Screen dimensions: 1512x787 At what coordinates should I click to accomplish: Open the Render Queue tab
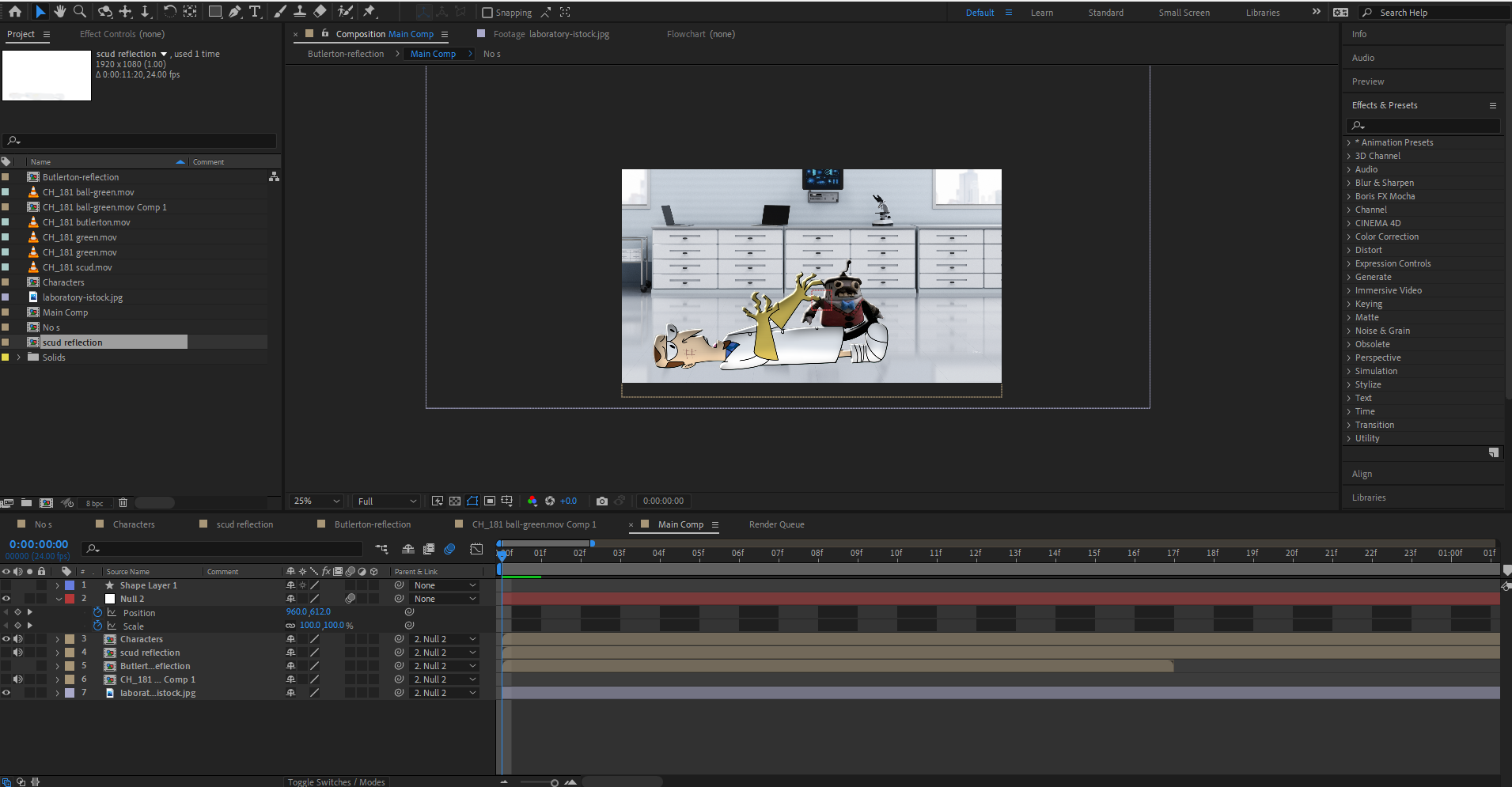(776, 524)
